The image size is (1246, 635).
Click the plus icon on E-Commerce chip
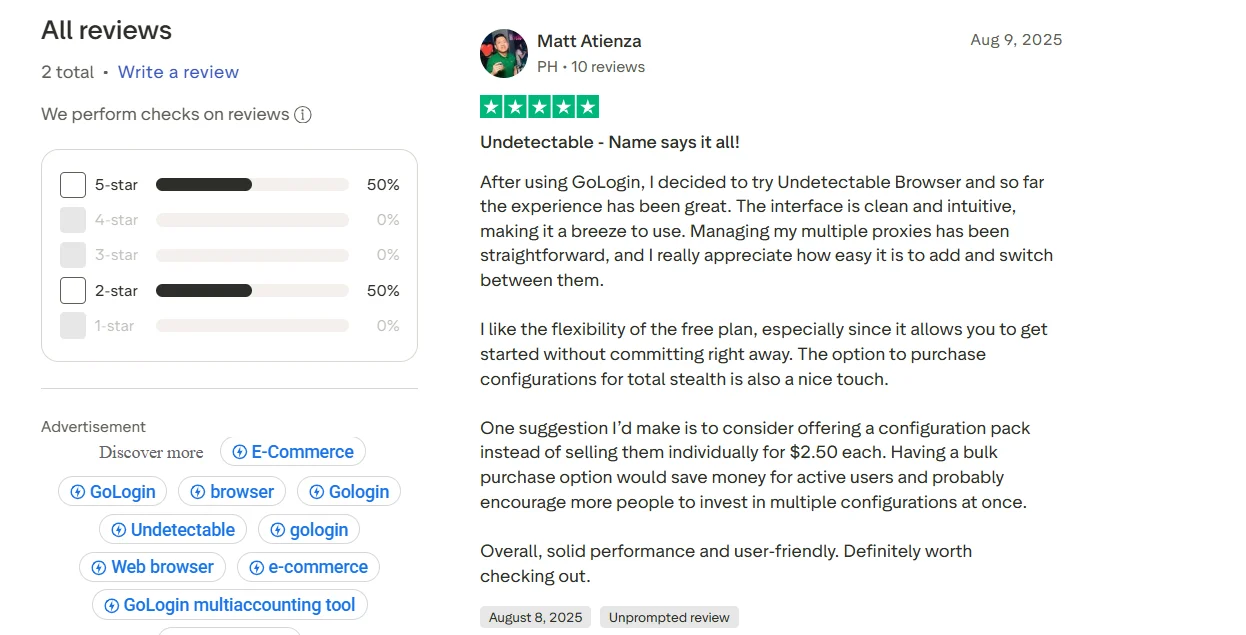coord(239,452)
